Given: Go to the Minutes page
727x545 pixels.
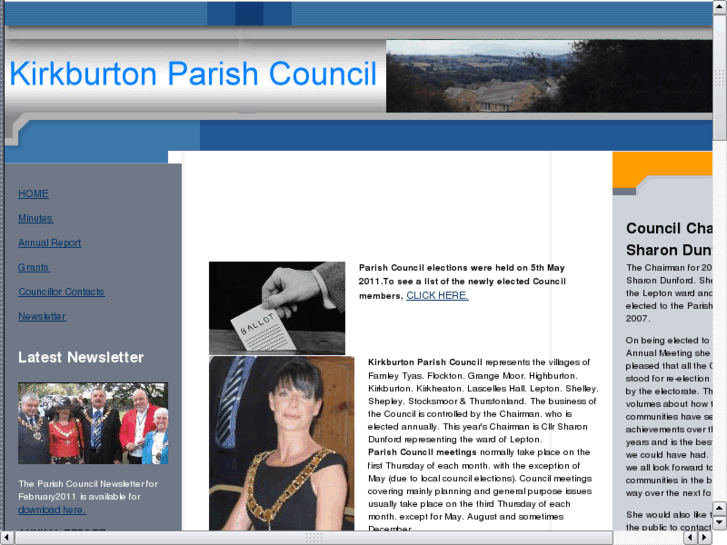Looking at the screenshot, I should [36, 218].
